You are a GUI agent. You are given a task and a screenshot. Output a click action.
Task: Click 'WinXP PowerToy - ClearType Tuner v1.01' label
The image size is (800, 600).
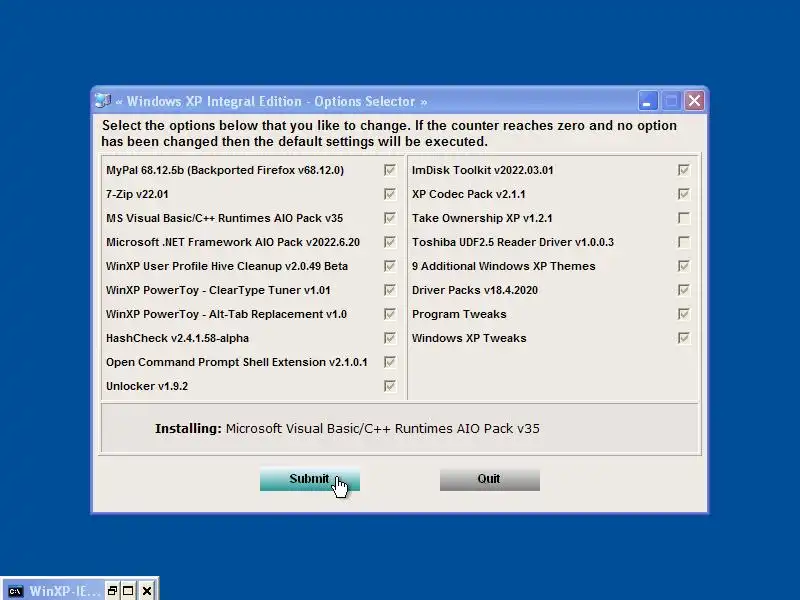tap(218, 290)
